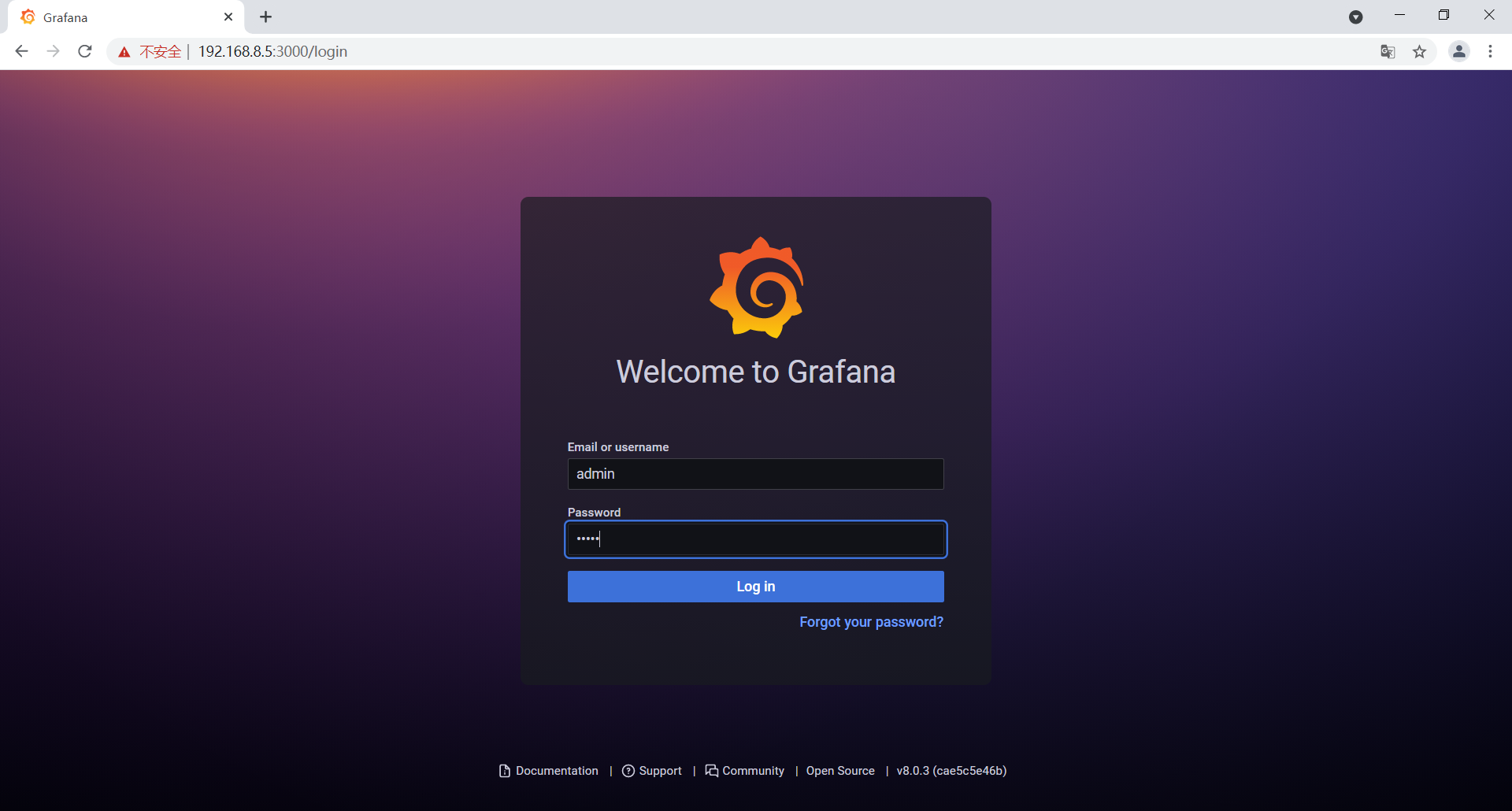Click the Support question mark icon

[627, 771]
